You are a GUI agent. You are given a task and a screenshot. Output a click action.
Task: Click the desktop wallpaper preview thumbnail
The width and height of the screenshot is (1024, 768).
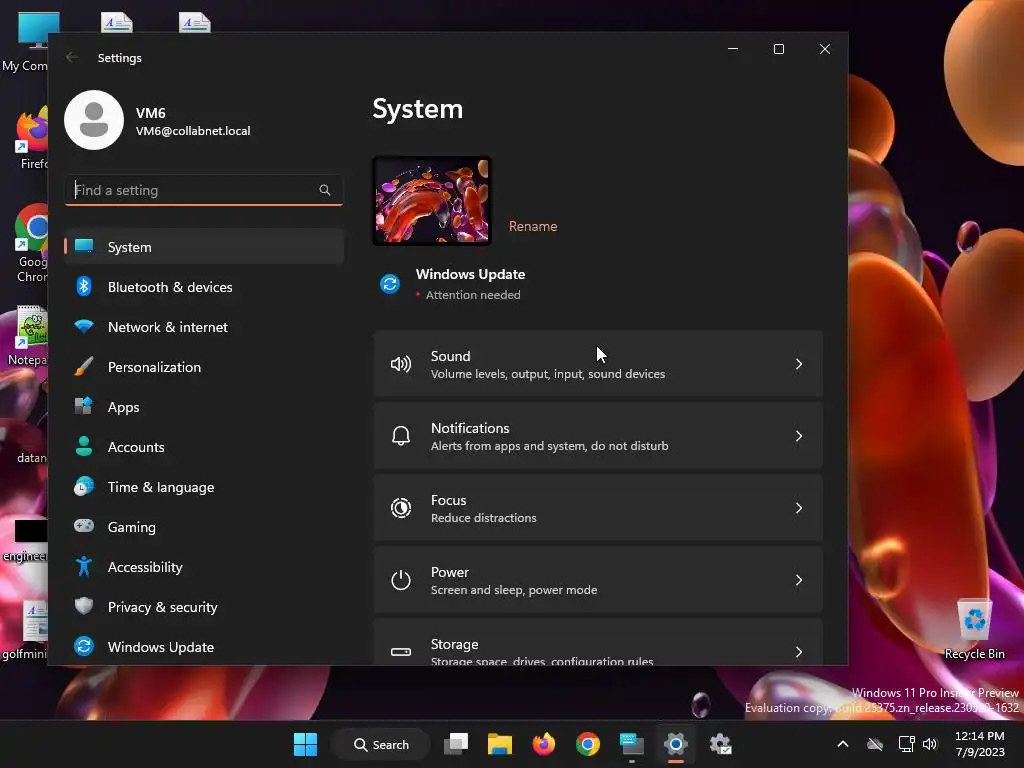432,201
